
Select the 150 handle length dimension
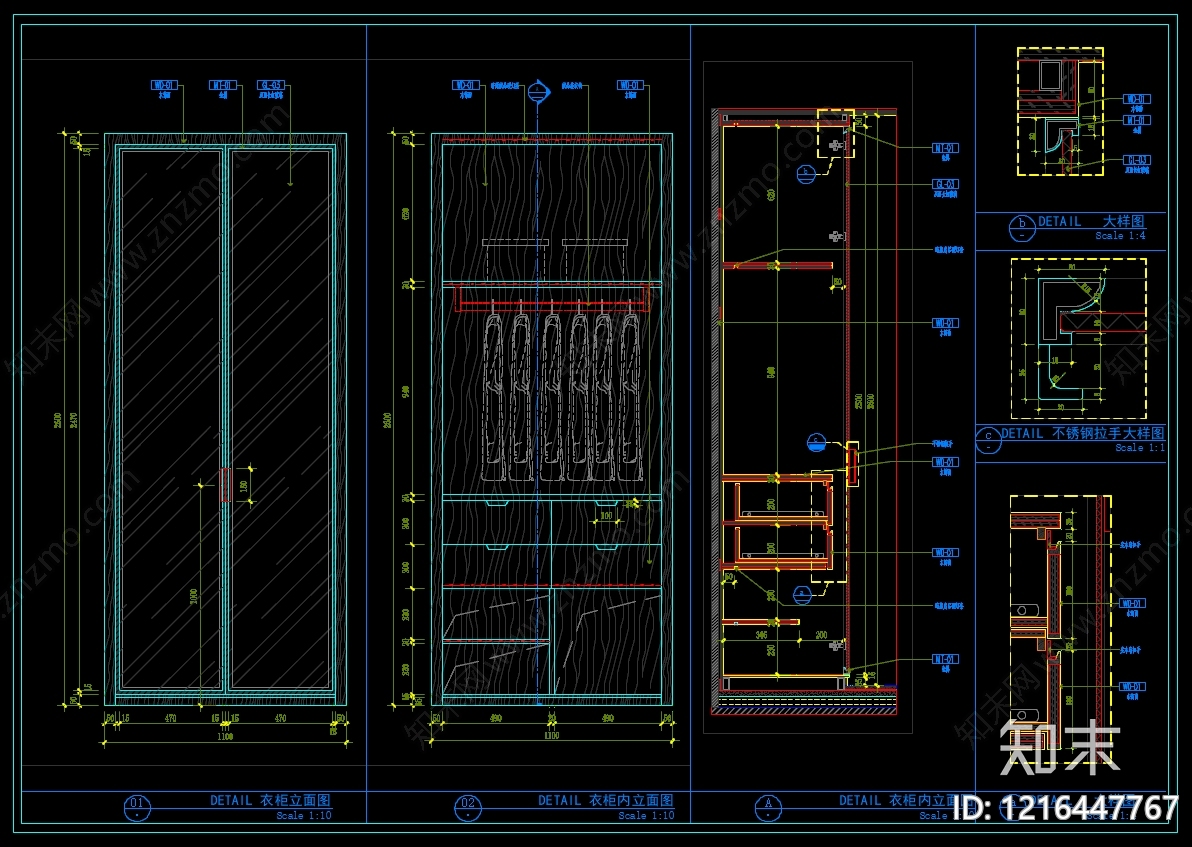[244, 485]
